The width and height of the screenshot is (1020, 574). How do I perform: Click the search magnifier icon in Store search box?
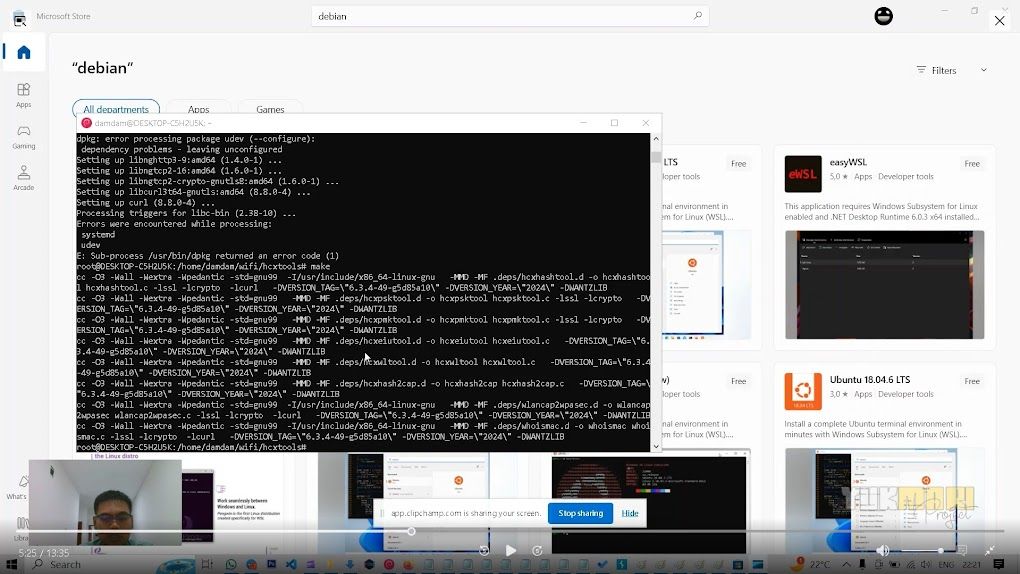coord(697,16)
